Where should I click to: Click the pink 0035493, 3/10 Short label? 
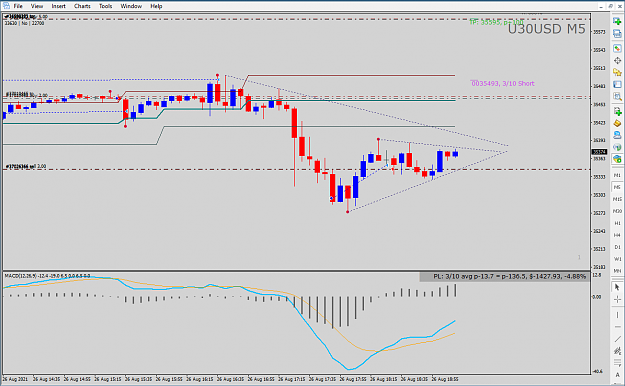[503, 83]
